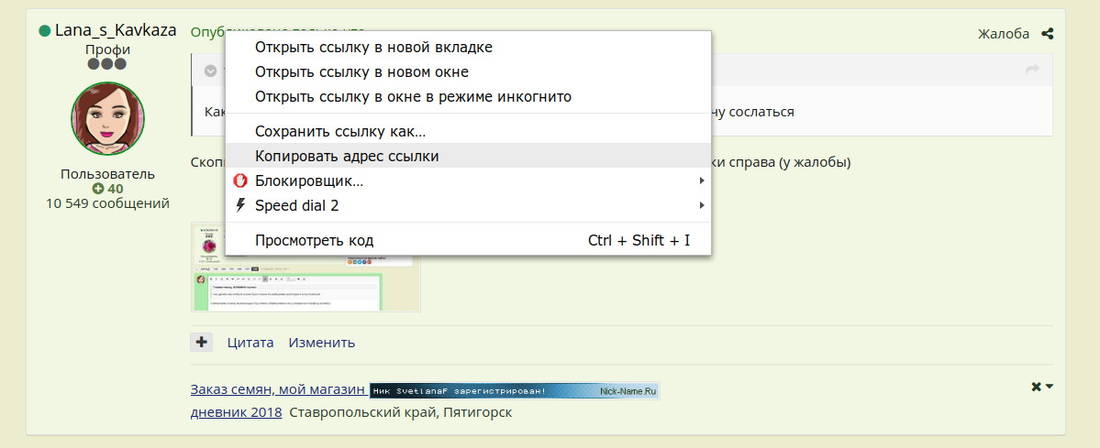Expand the Блокировщик submenu arrow

tap(702, 181)
